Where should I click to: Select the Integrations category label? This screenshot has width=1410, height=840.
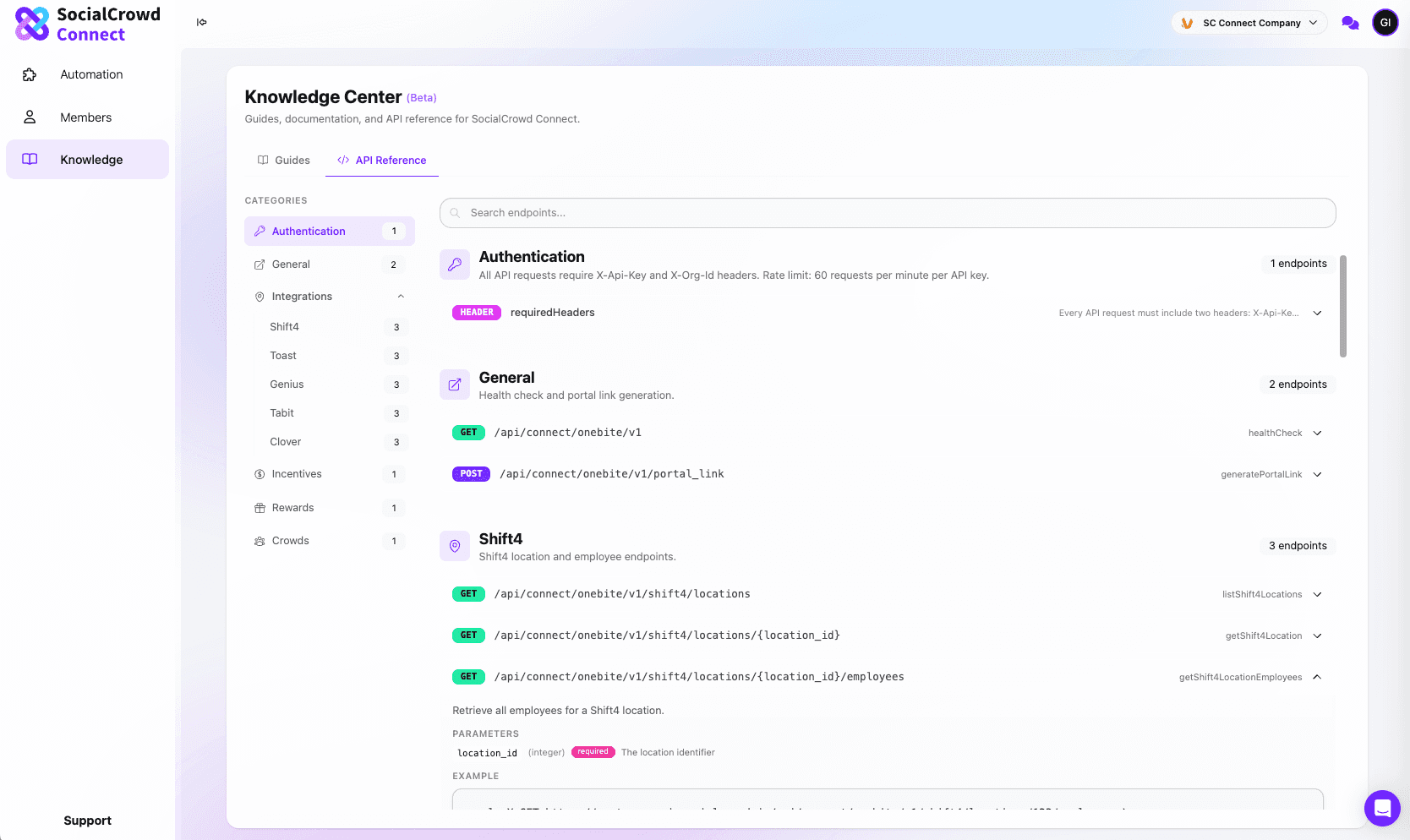302,297
